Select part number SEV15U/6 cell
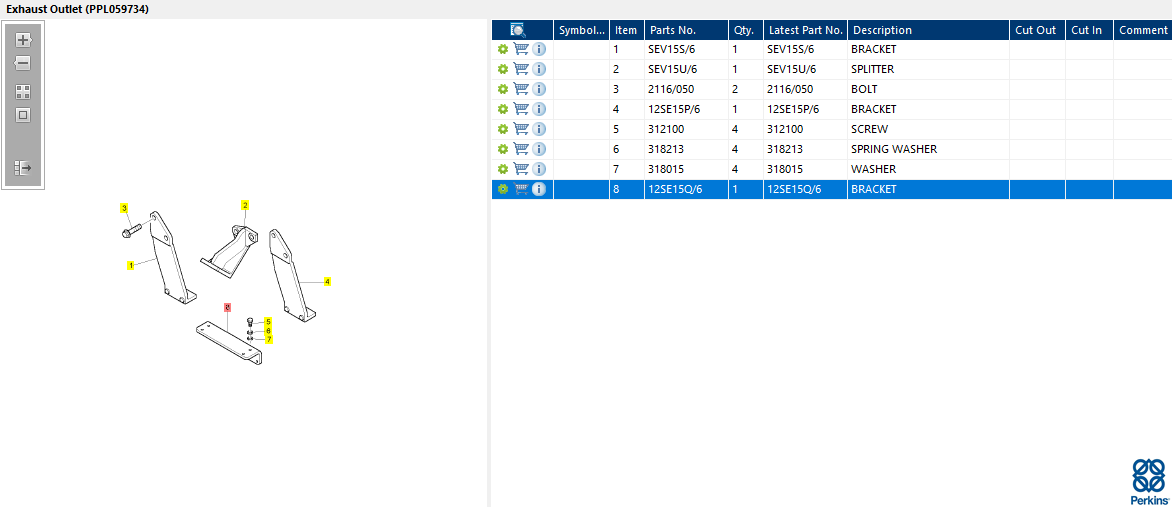 pyautogui.click(x=686, y=69)
